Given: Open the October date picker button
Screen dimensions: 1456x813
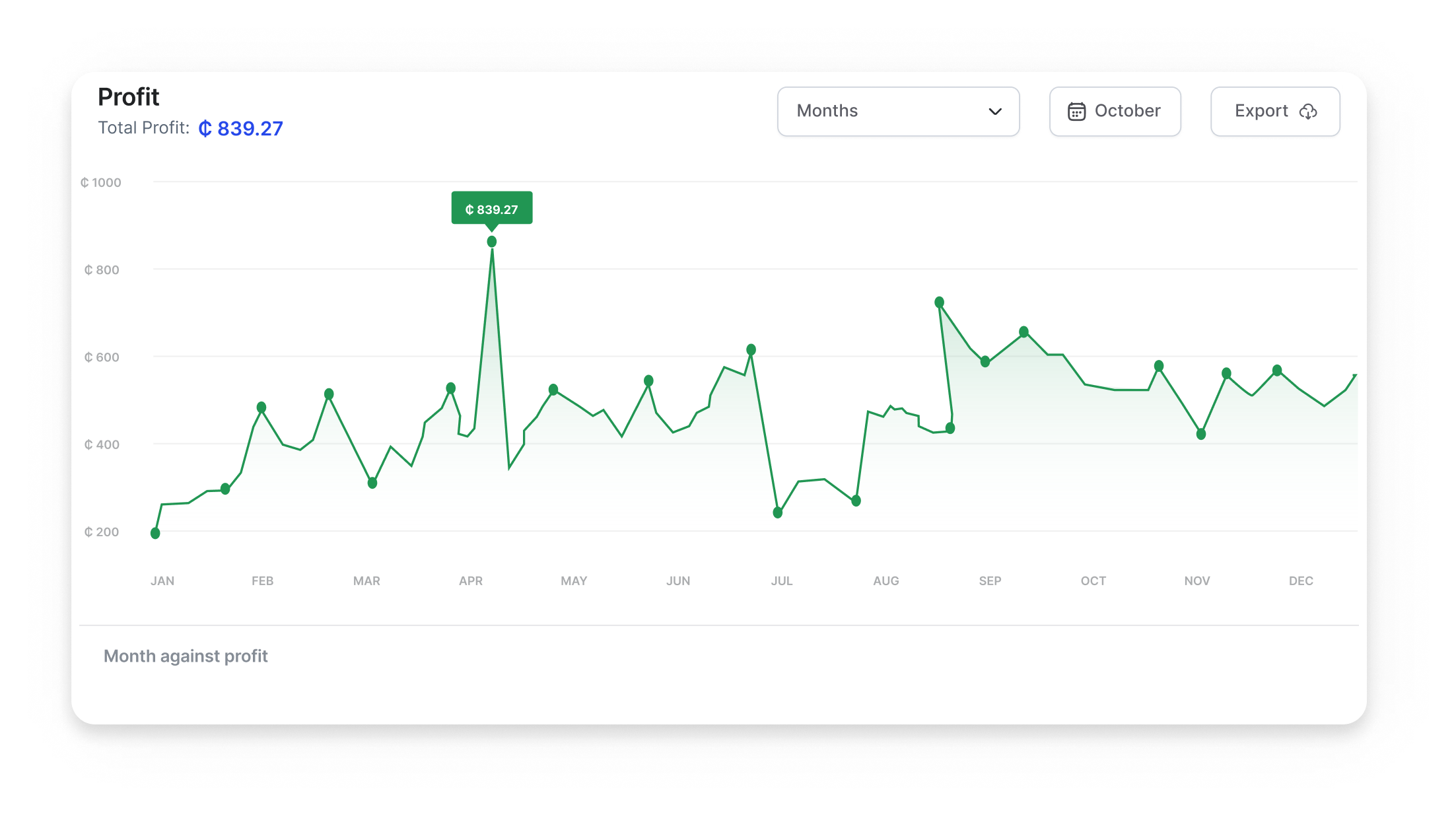Looking at the screenshot, I should (1115, 111).
